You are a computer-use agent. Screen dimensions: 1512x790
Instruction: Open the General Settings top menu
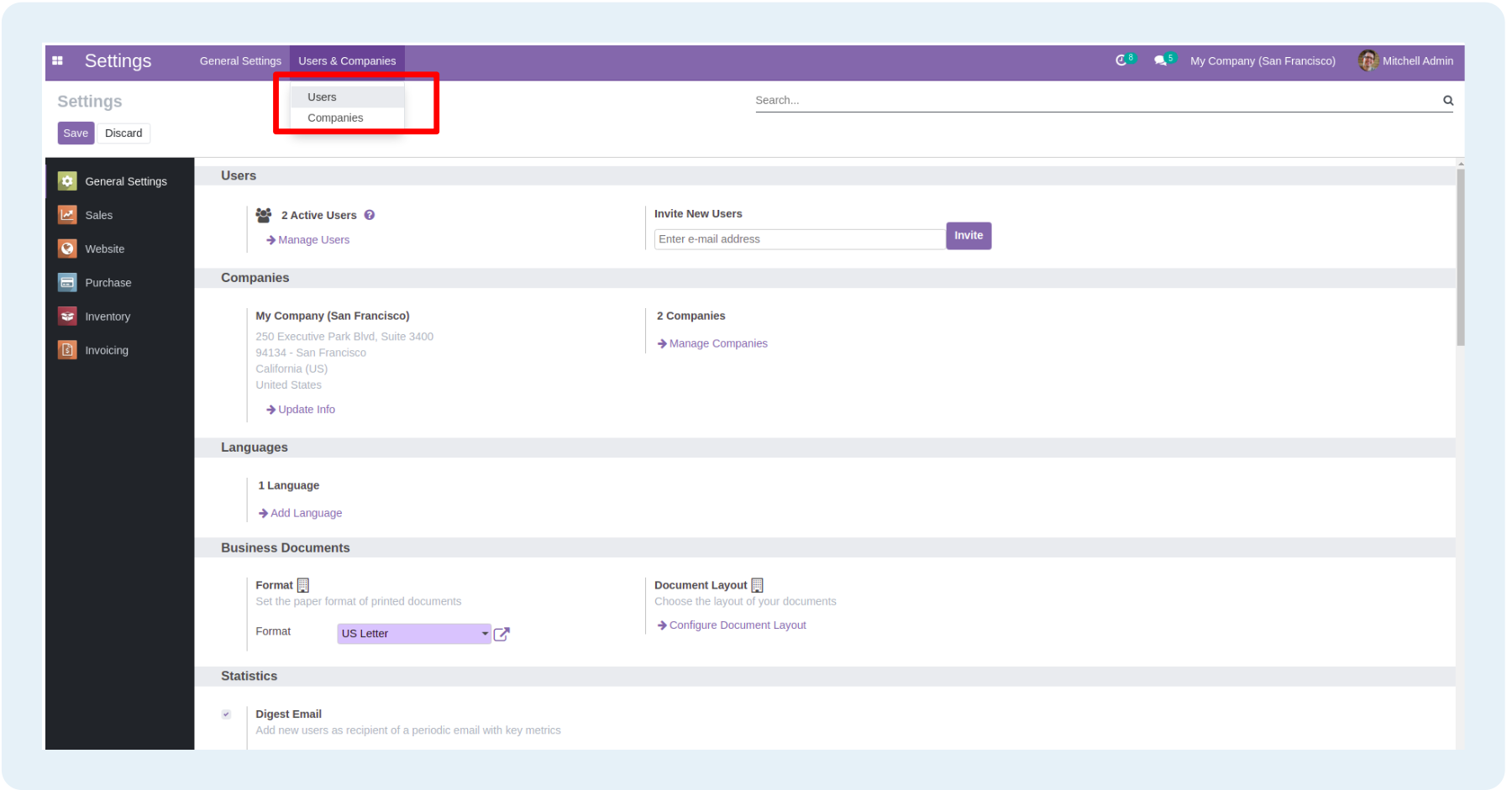[x=240, y=60]
